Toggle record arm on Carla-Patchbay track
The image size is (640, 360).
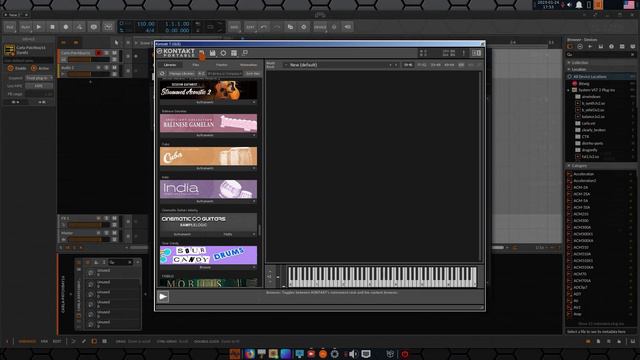tap(99, 53)
